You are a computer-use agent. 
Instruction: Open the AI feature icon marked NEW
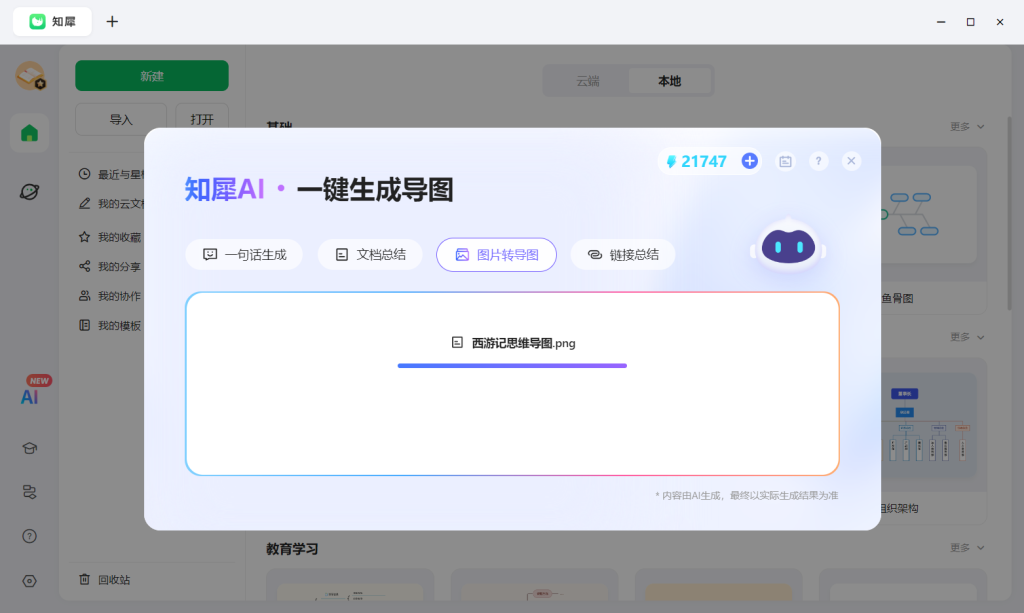pyautogui.click(x=30, y=396)
